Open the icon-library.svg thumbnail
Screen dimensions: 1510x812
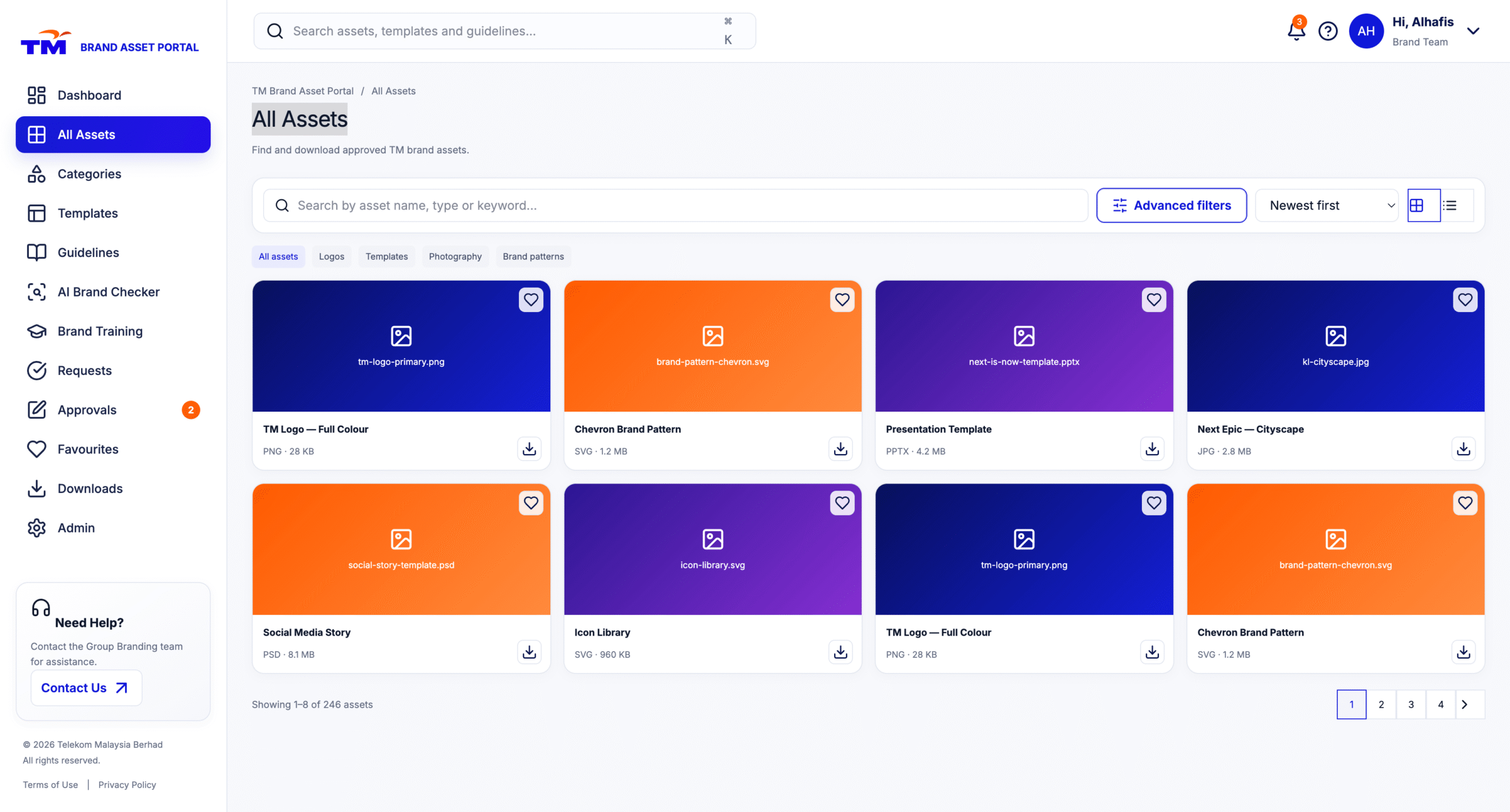pyautogui.click(x=713, y=550)
